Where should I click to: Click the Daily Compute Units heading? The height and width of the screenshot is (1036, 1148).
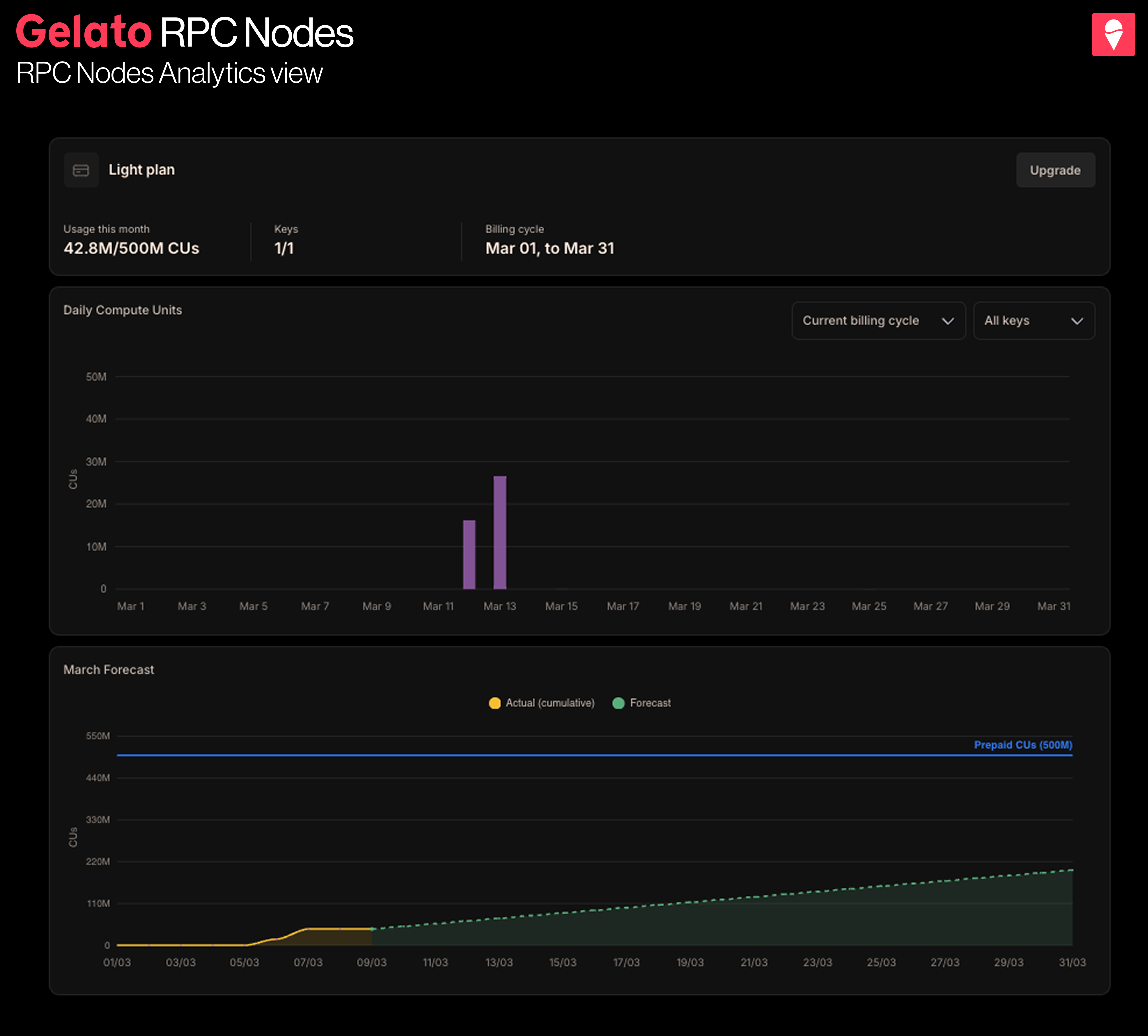(x=123, y=310)
